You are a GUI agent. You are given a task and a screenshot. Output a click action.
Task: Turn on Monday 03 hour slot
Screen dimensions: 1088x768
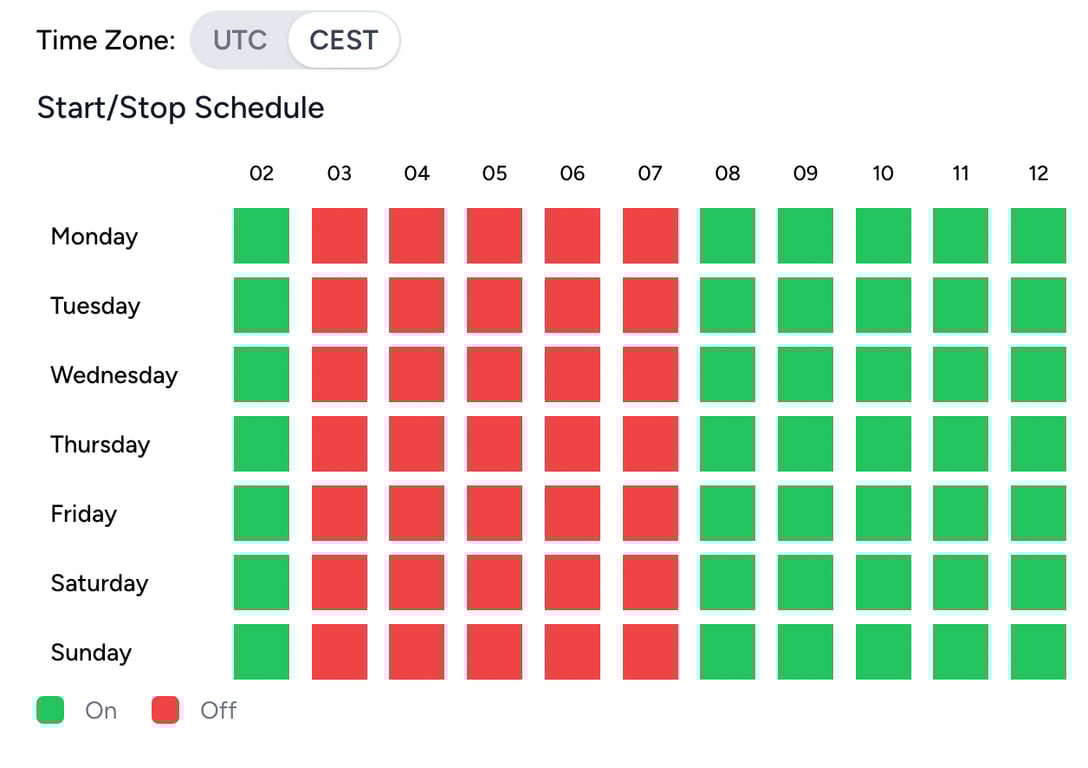pyautogui.click(x=339, y=236)
